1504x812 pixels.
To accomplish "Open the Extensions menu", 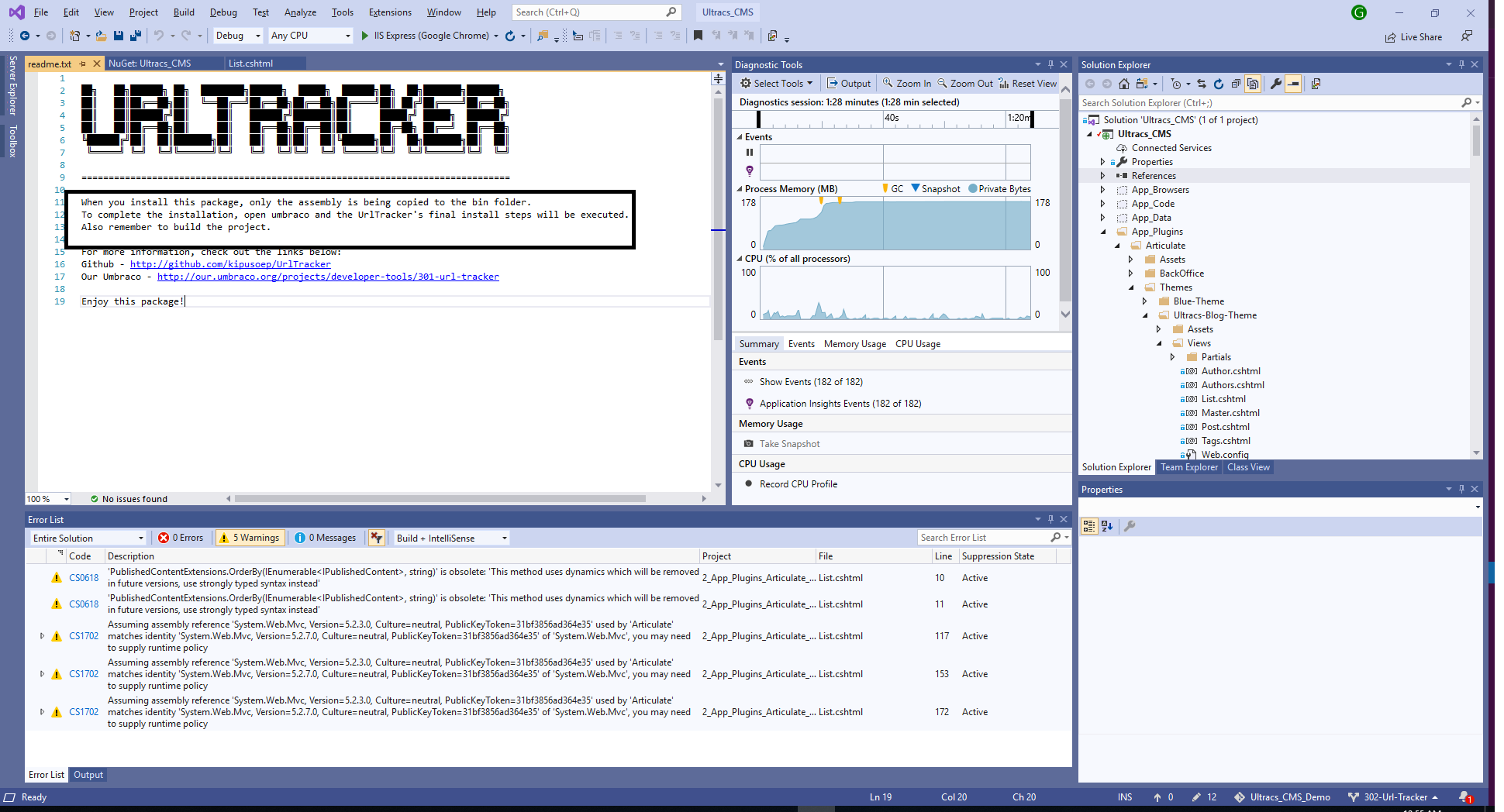I will coord(390,12).
